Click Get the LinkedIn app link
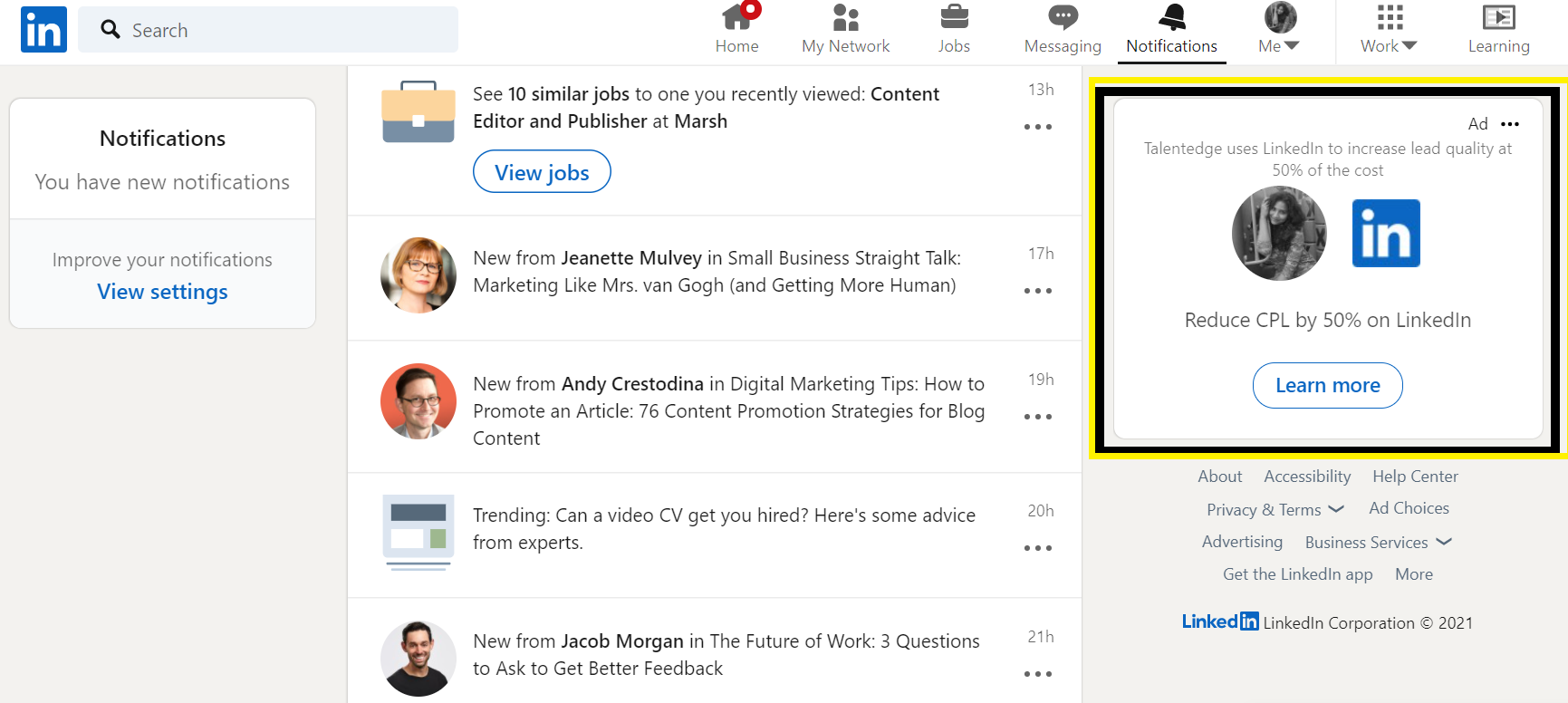Screen dimensions: 1568x703 1297,574
